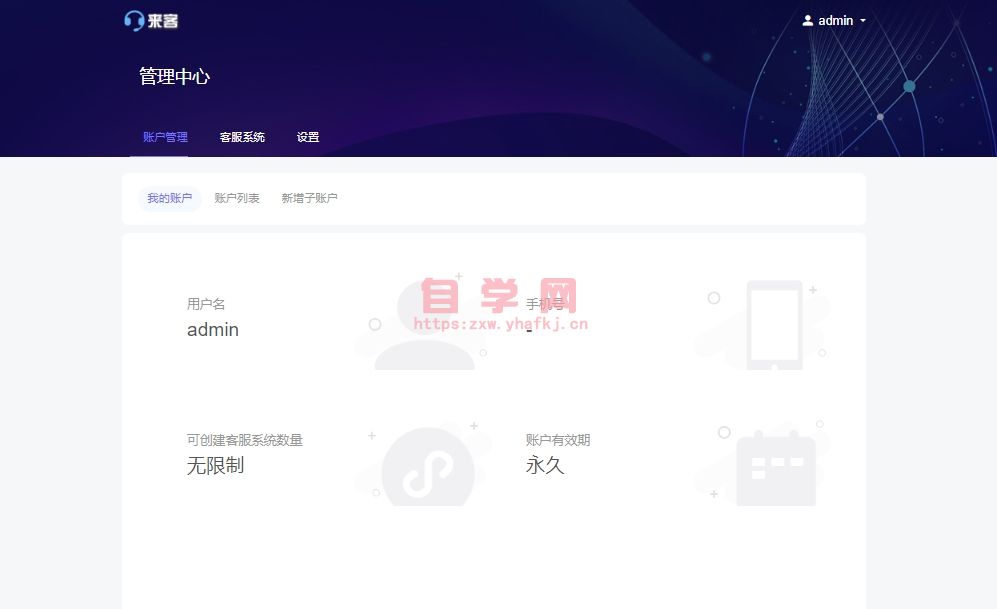Click the user profile icon beside admin
The height and width of the screenshot is (609, 997).
point(808,20)
